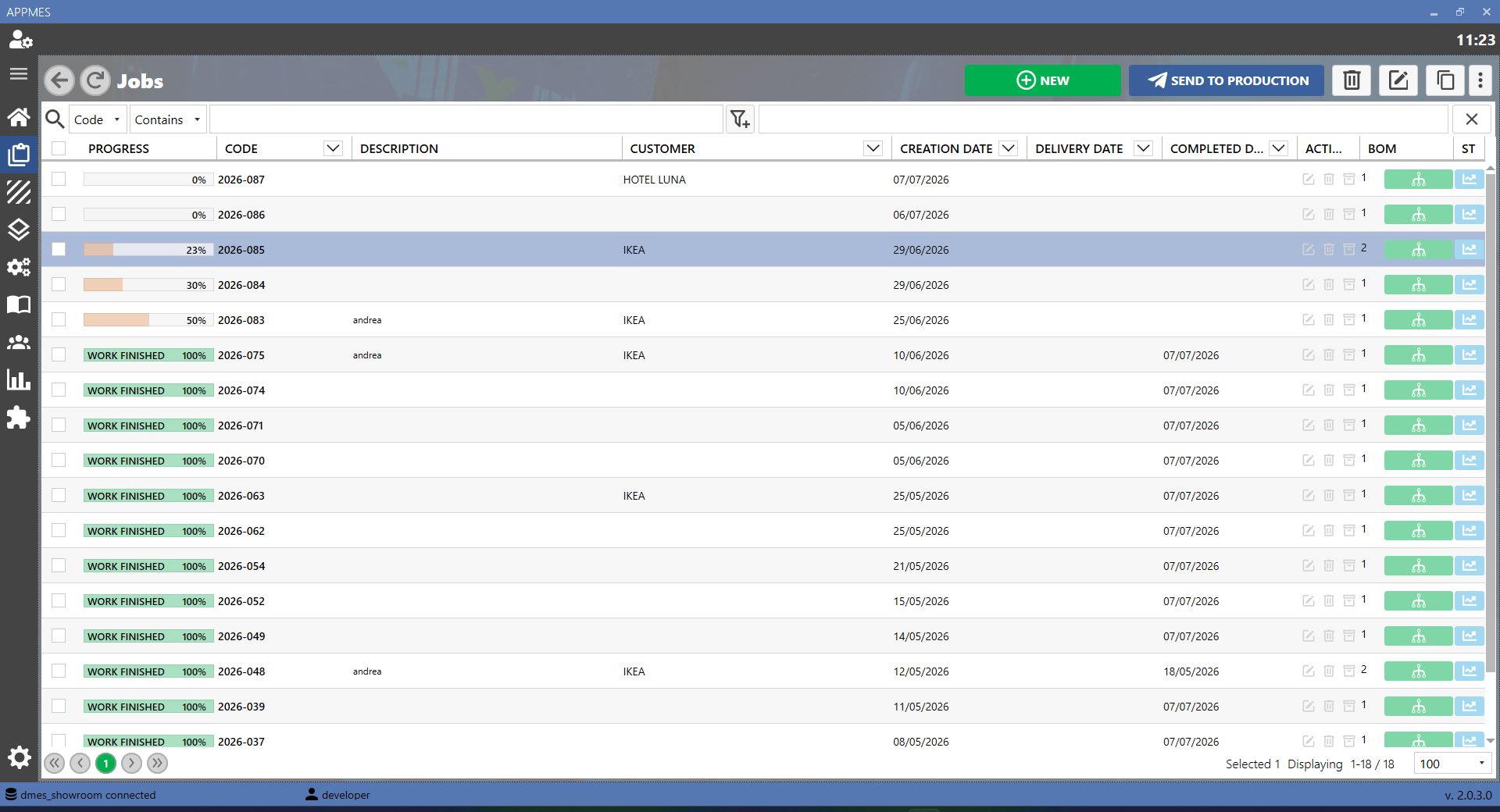Open the gears configuration icon in the sidebar
This screenshot has height=812, width=1500.
click(19, 267)
